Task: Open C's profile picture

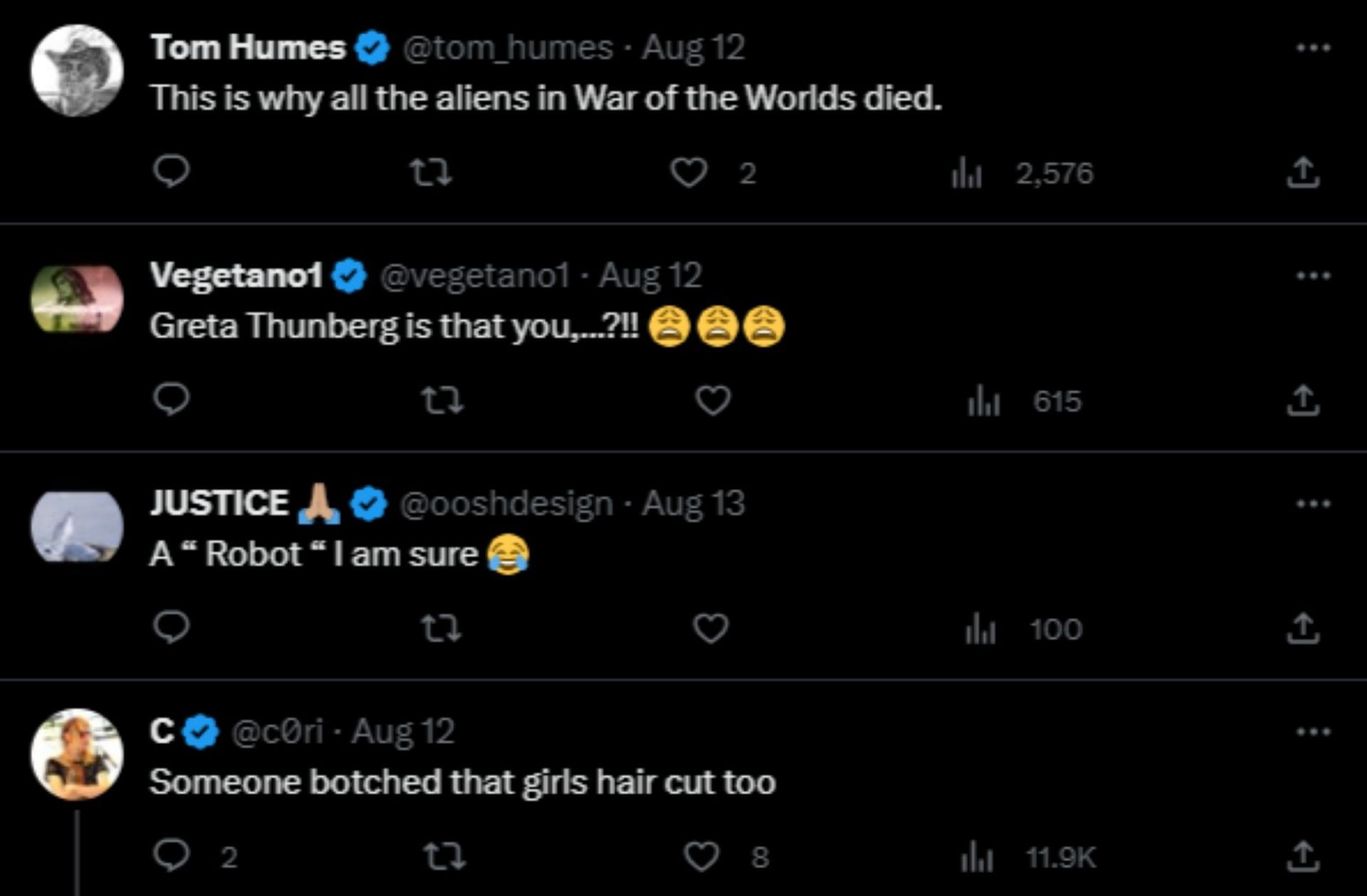Action: point(77,754)
